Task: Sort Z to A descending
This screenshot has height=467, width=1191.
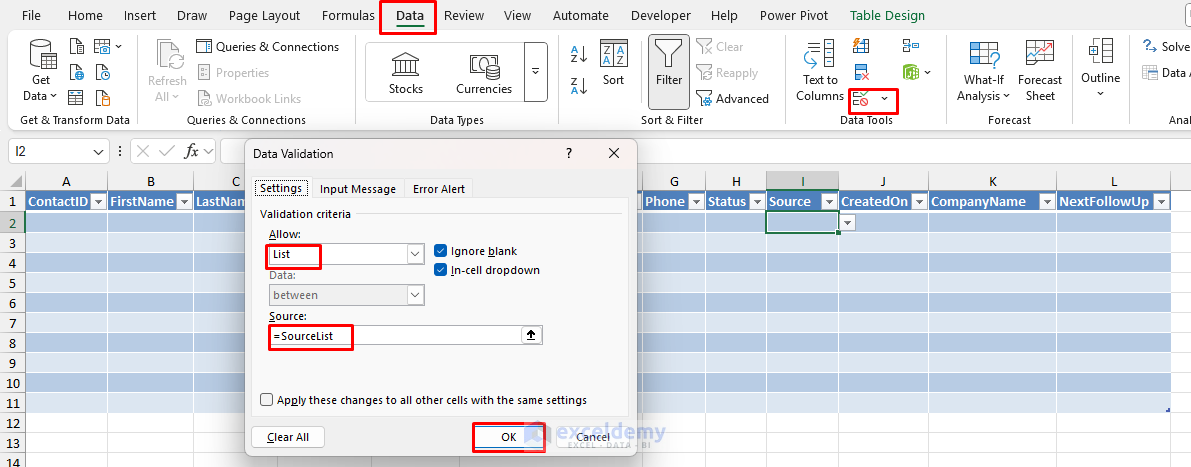Action: tap(579, 87)
